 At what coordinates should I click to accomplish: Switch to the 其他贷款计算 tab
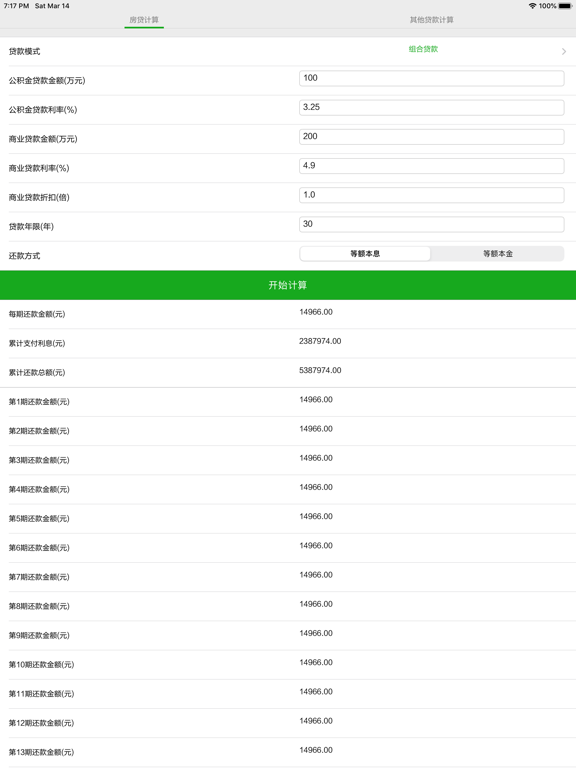click(x=432, y=20)
